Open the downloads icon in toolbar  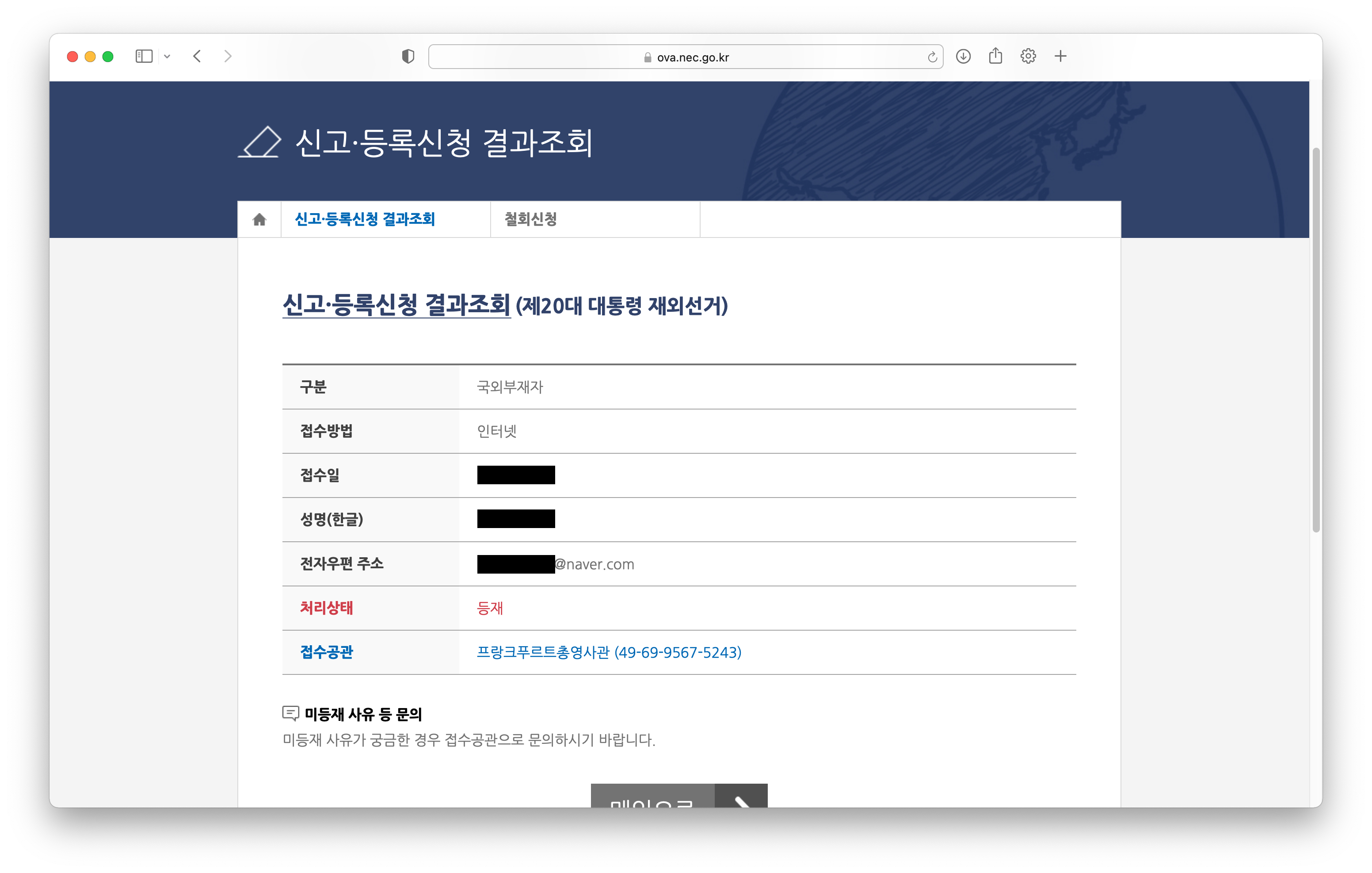point(963,56)
